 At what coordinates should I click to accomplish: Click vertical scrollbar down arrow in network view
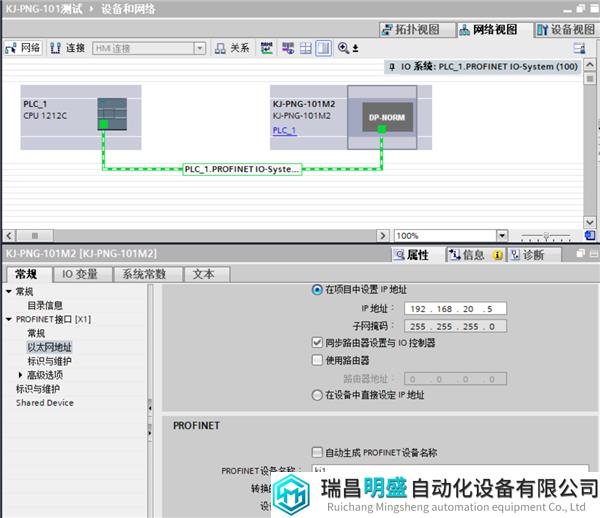590,222
